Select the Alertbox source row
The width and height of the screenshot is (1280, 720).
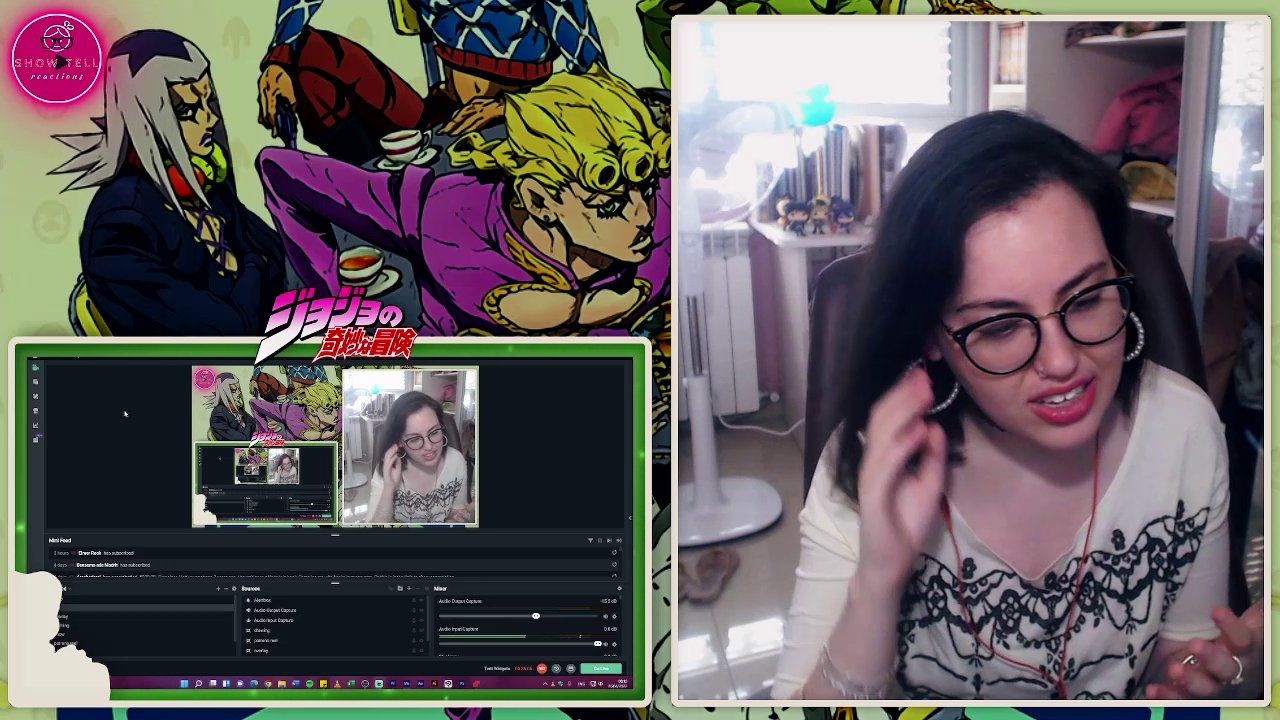coord(334,600)
